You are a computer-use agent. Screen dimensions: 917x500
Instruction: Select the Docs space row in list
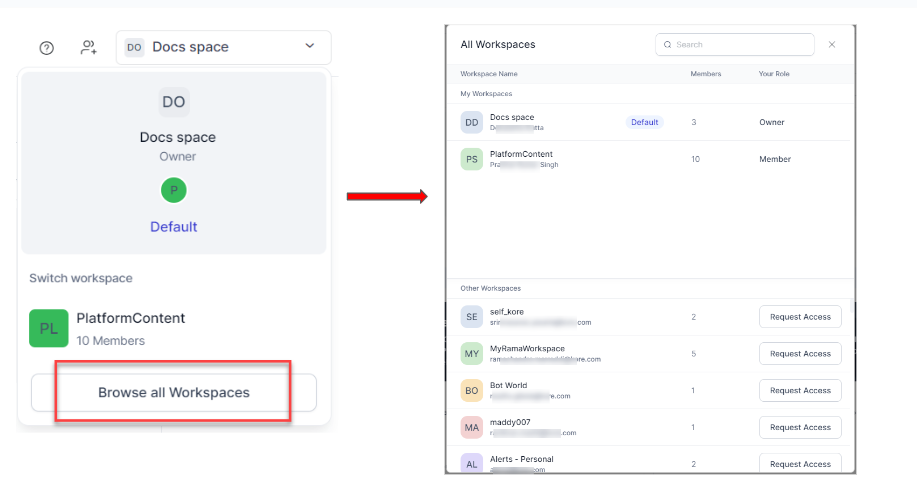pyautogui.click(x=650, y=122)
